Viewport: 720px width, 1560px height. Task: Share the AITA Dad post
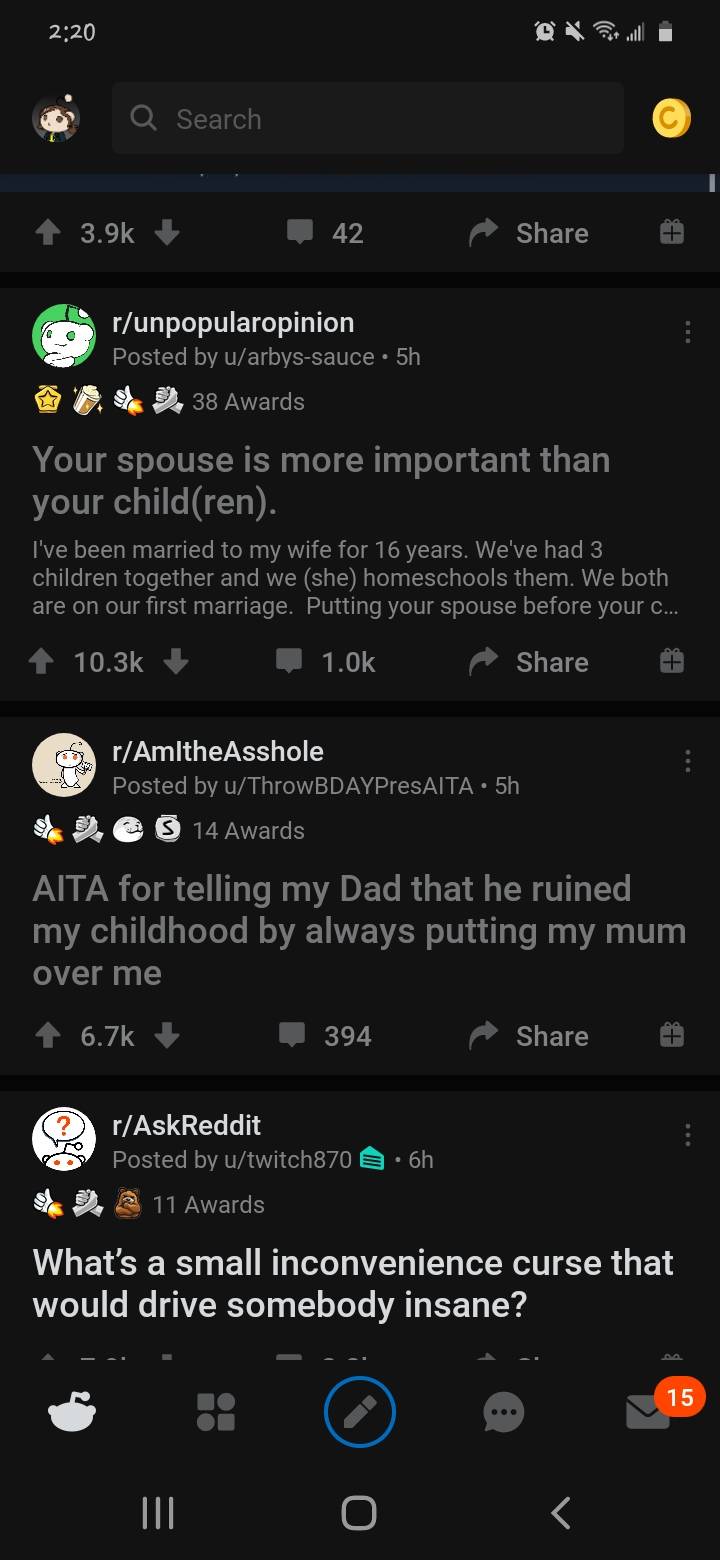coord(530,1036)
